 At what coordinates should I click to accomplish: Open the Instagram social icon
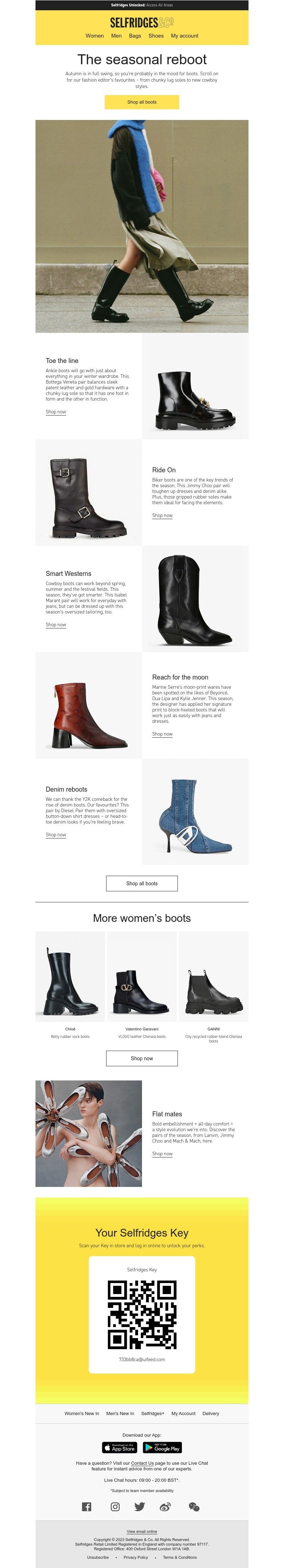pyautogui.click(x=115, y=1507)
